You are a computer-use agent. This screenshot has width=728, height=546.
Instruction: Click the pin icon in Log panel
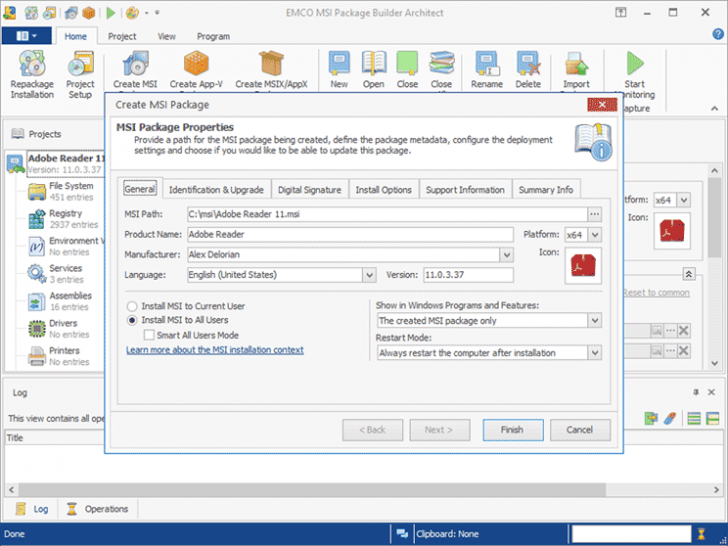click(x=696, y=392)
